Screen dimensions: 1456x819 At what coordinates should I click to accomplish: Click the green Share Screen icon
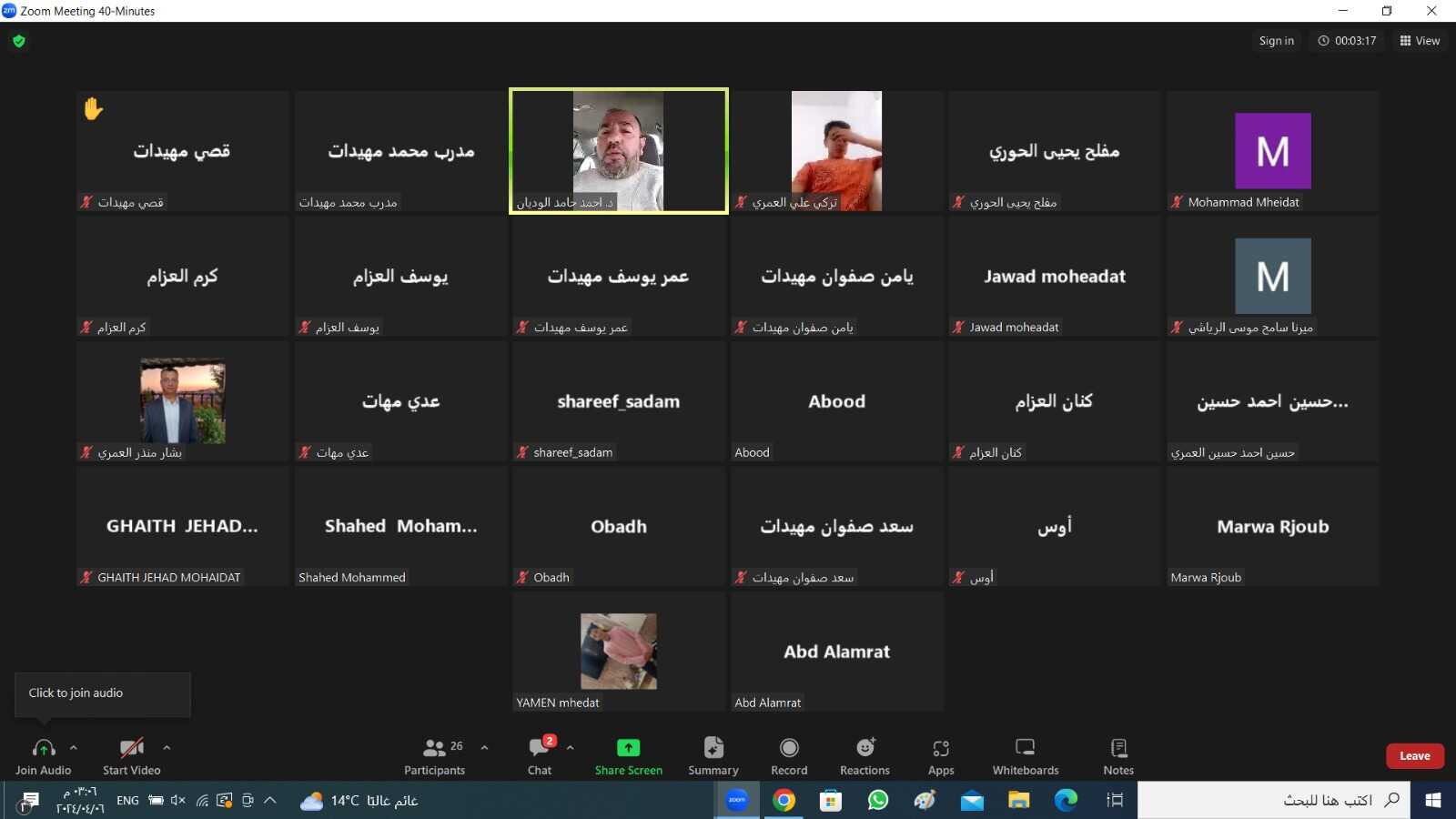[628, 748]
